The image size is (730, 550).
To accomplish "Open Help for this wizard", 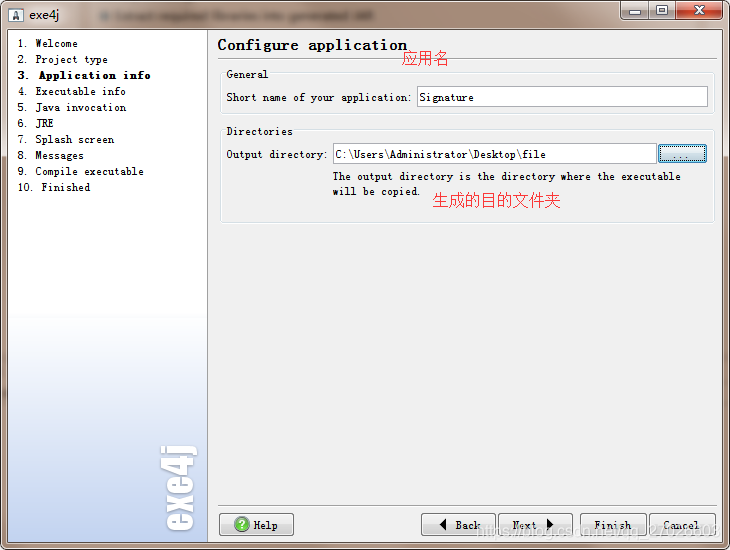I will 256,525.
